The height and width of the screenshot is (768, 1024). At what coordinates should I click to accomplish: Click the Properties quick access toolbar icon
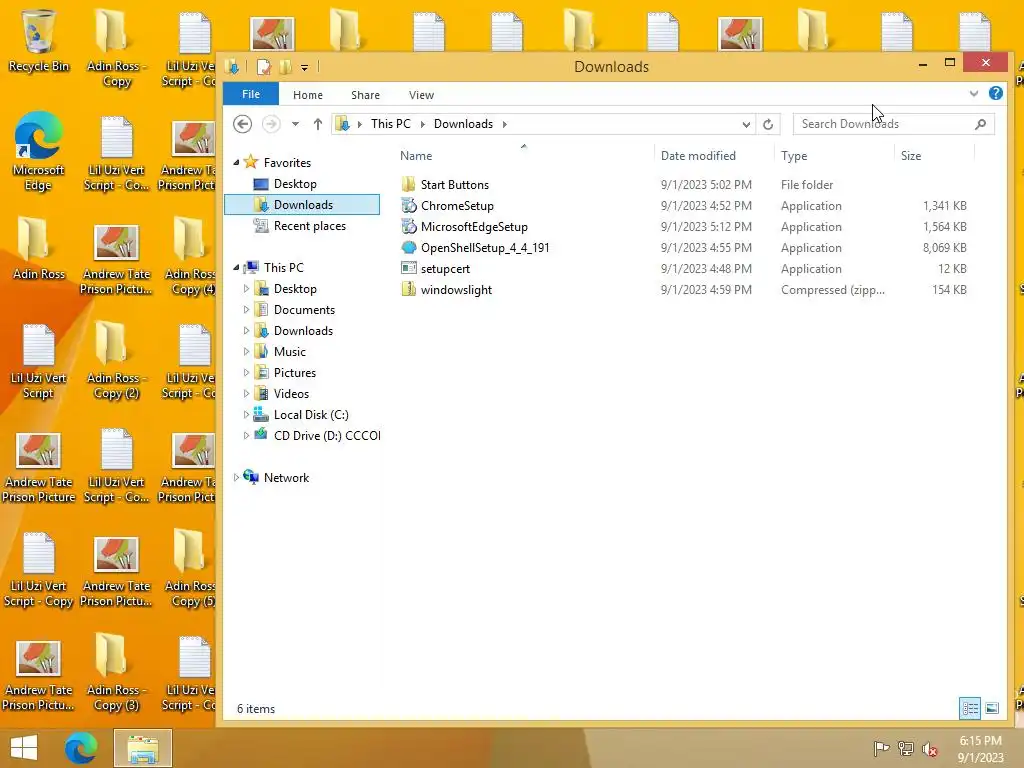pos(263,67)
